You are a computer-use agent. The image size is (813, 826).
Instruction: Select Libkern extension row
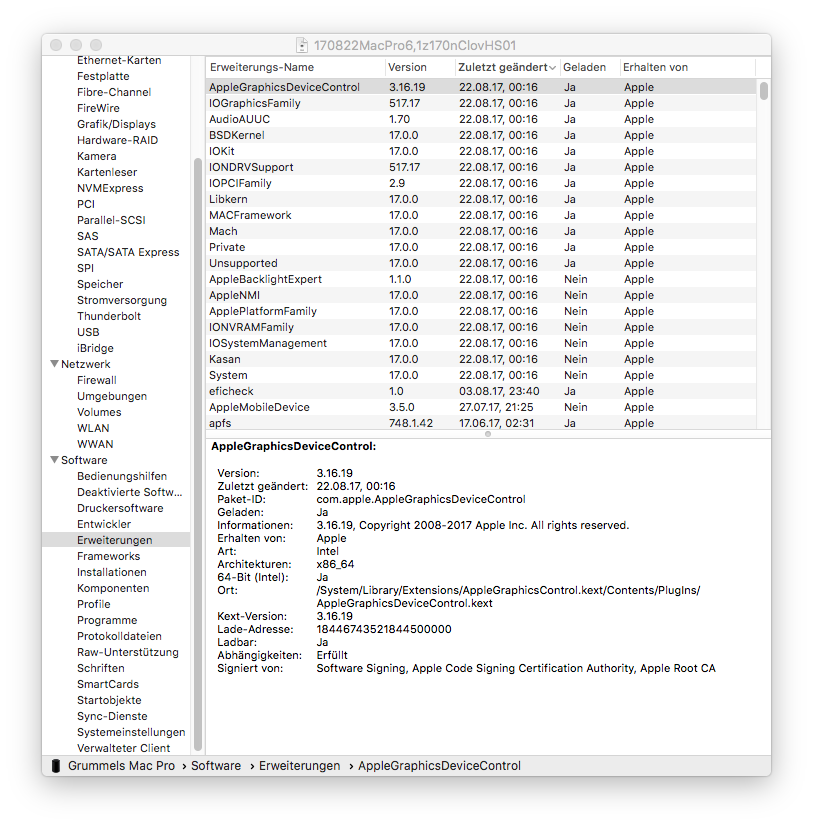(481, 199)
